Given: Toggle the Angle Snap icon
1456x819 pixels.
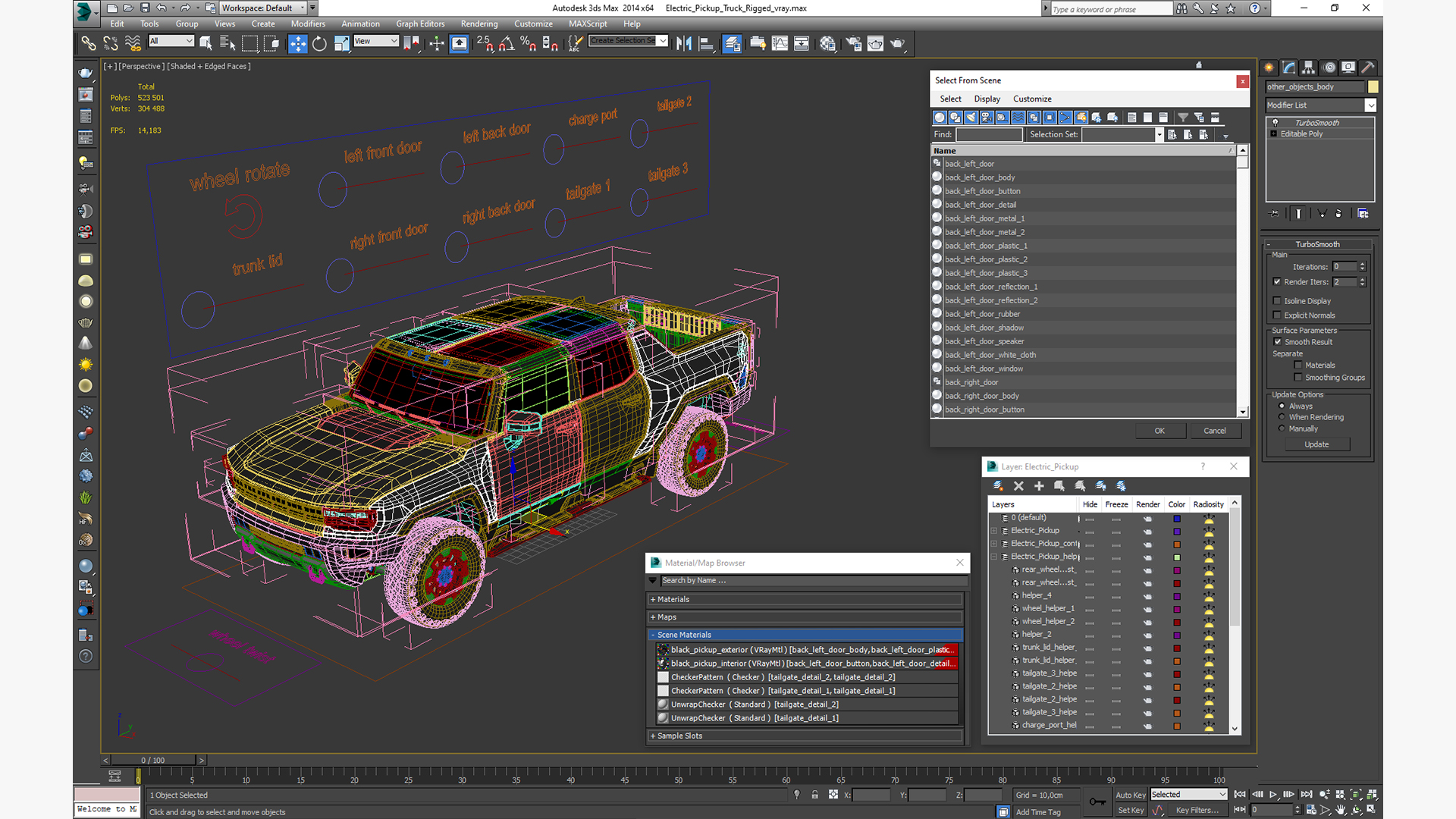Looking at the screenshot, I should pos(507,43).
